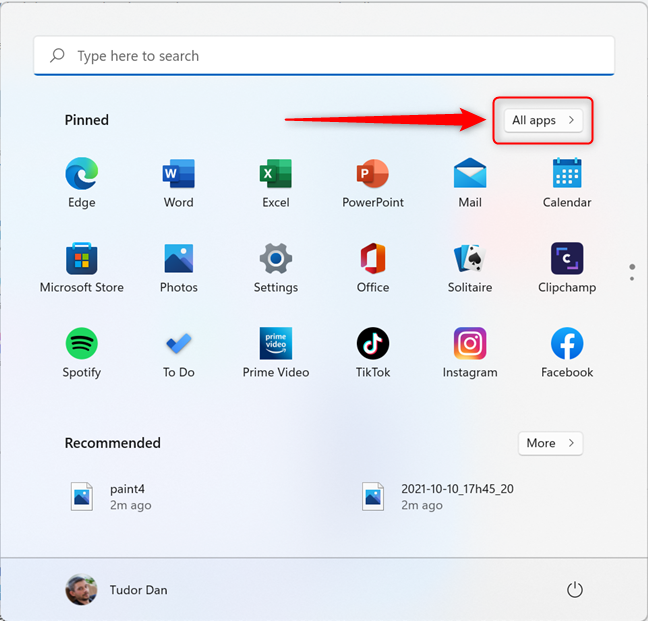Open Settings with the gear icon
This screenshot has width=648, height=621.
pos(276,268)
